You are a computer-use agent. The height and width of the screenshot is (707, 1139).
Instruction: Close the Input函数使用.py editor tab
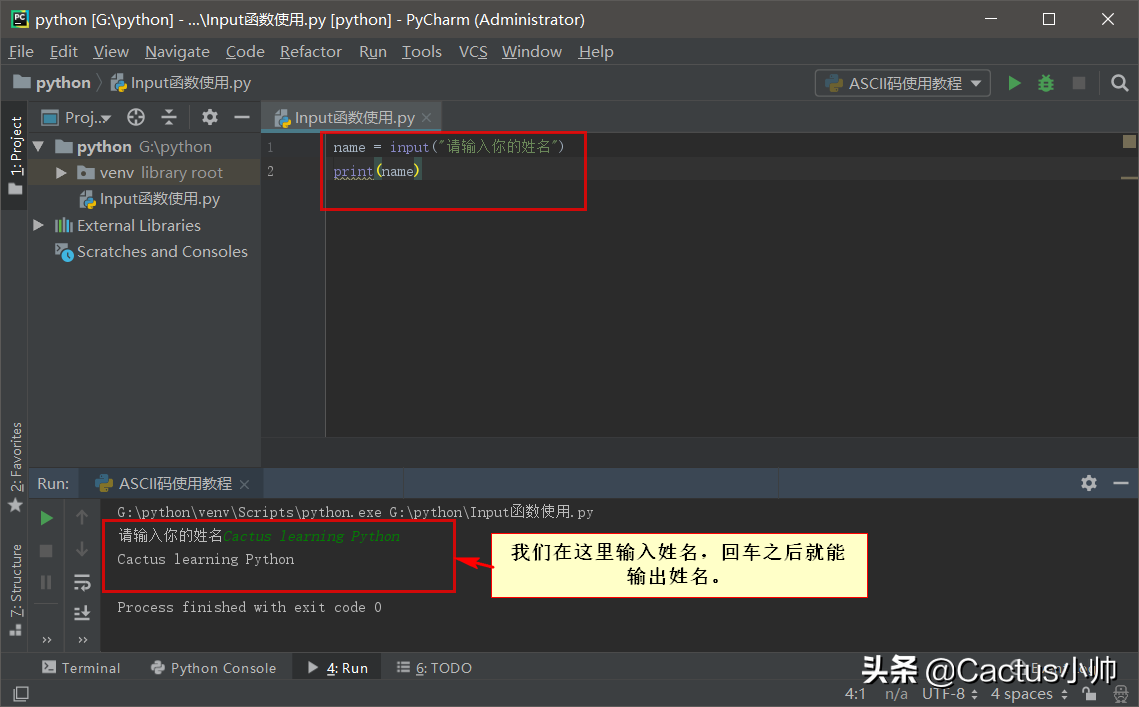tap(427, 118)
